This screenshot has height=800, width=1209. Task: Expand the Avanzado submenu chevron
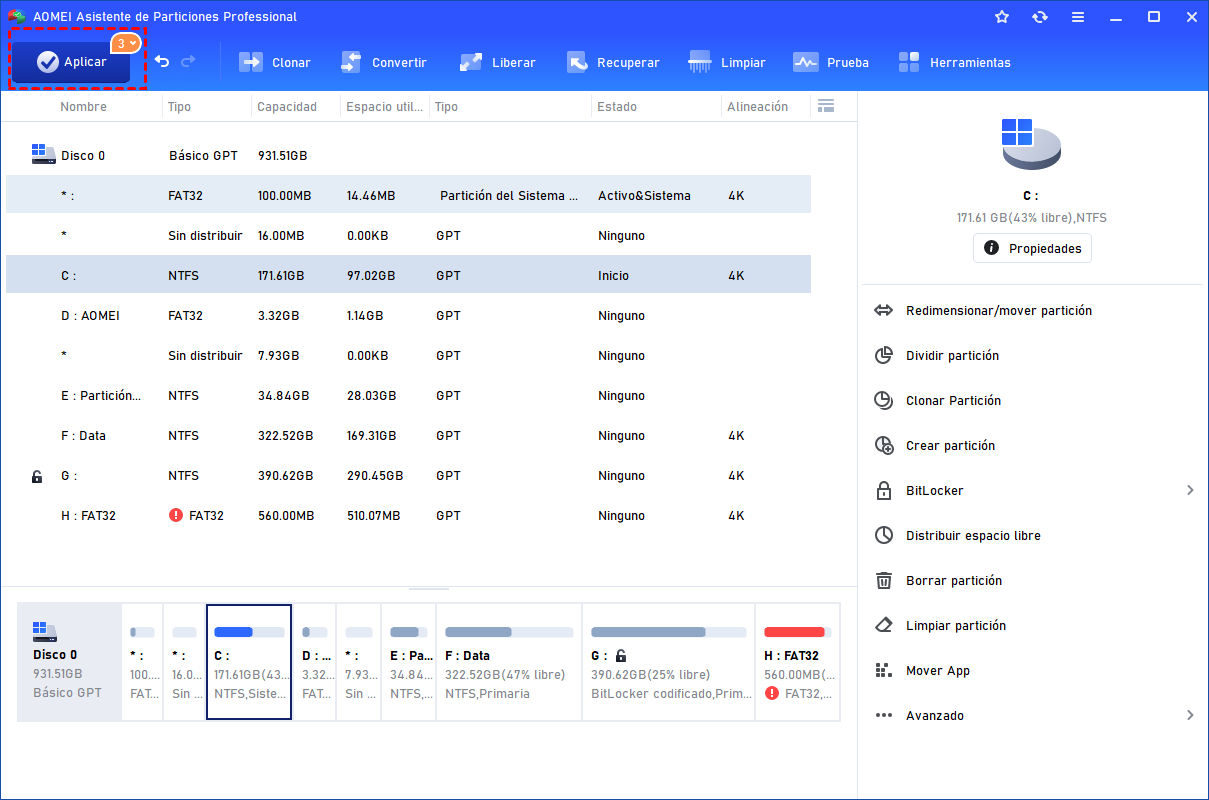tap(1190, 715)
